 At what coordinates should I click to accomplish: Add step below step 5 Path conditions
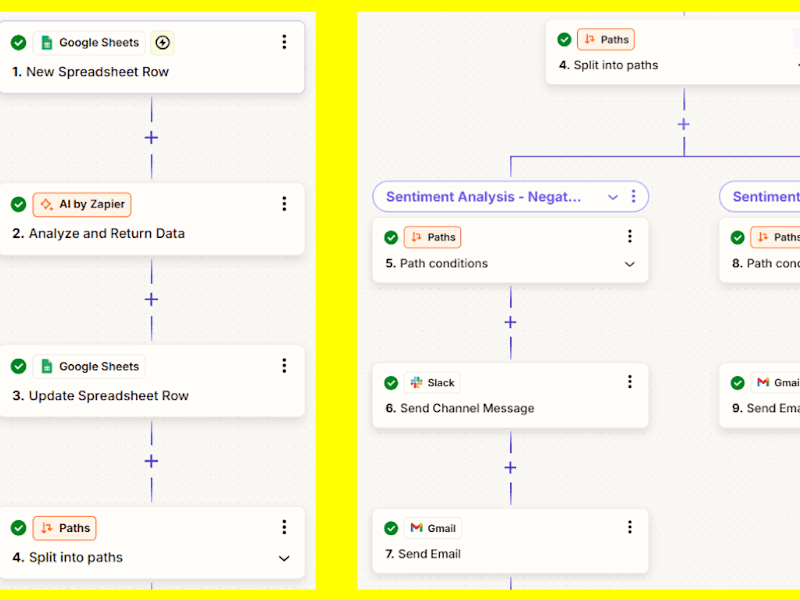(510, 322)
